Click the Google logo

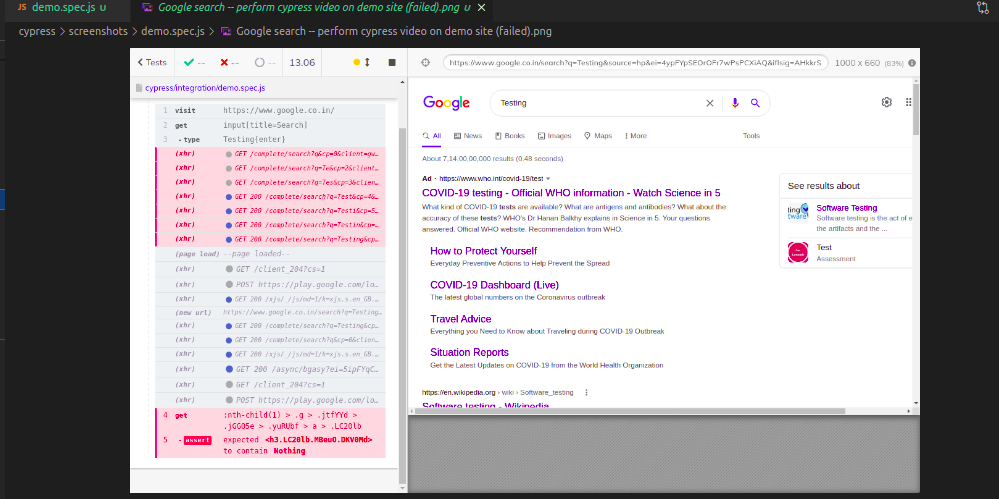(x=446, y=103)
